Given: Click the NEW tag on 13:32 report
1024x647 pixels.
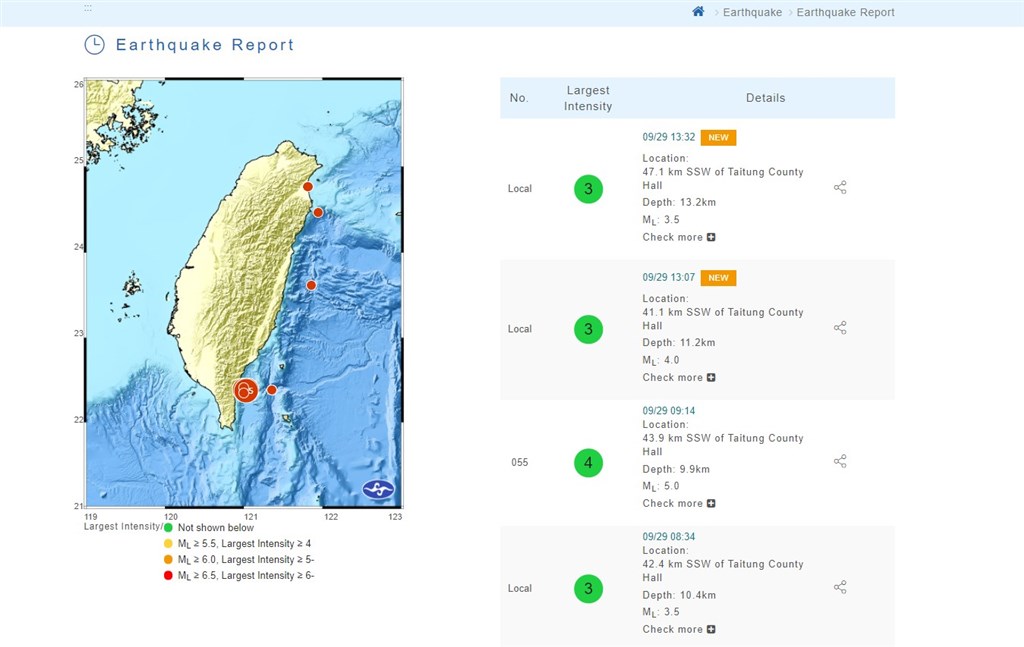Looking at the screenshot, I should [x=718, y=138].
